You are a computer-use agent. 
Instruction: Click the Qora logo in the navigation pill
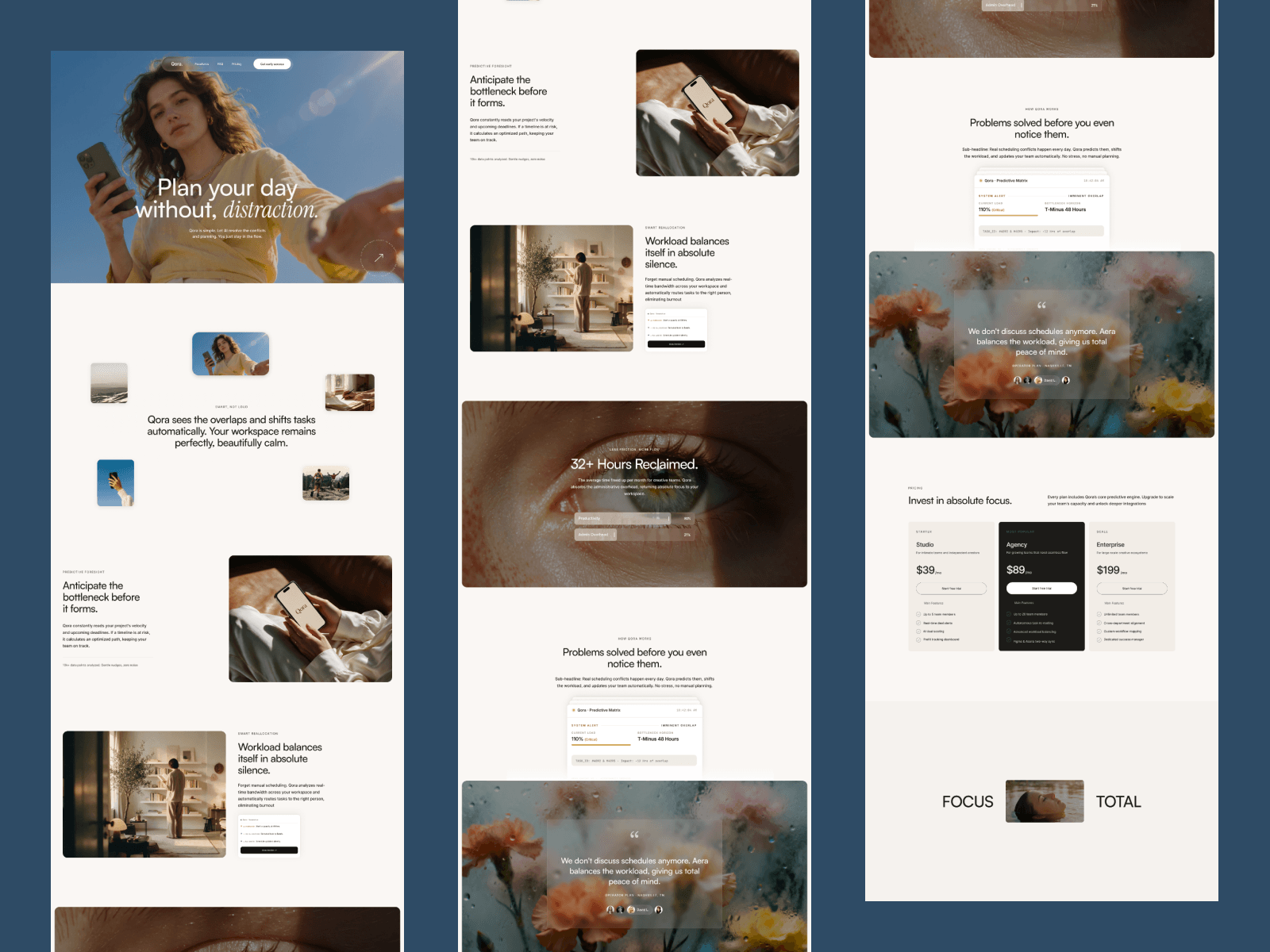177,64
